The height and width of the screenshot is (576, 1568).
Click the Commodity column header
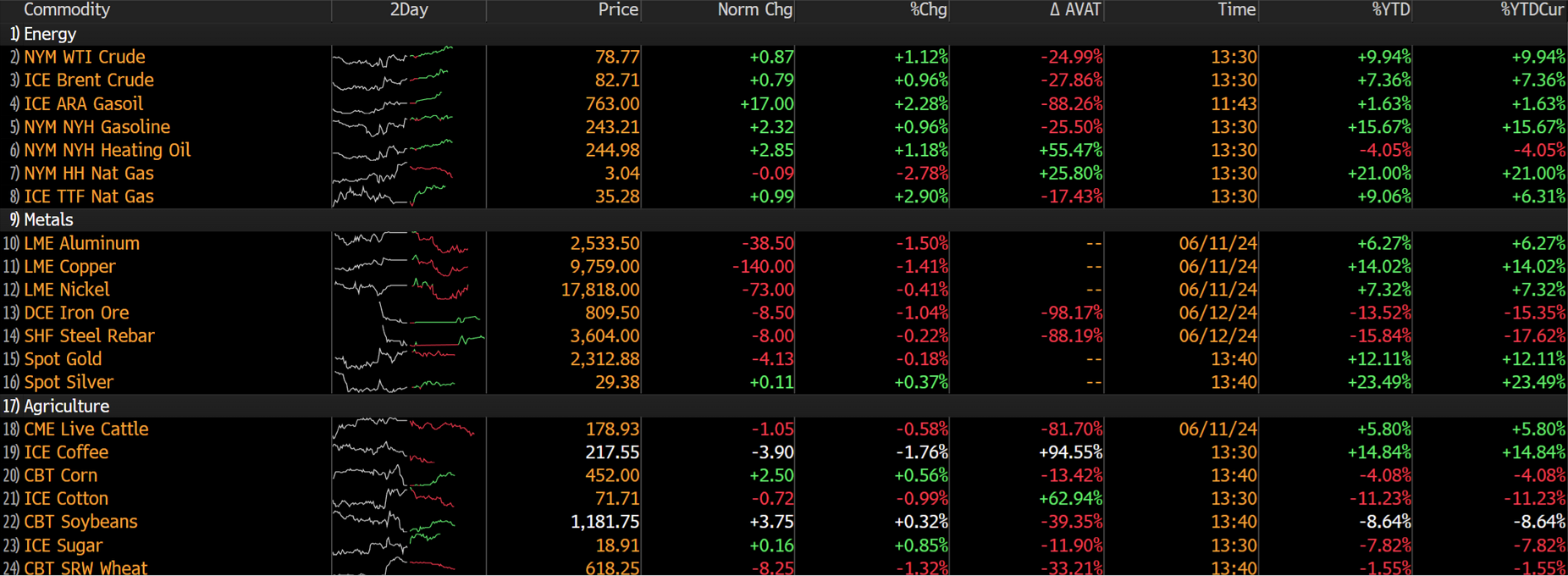(x=67, y=10)
